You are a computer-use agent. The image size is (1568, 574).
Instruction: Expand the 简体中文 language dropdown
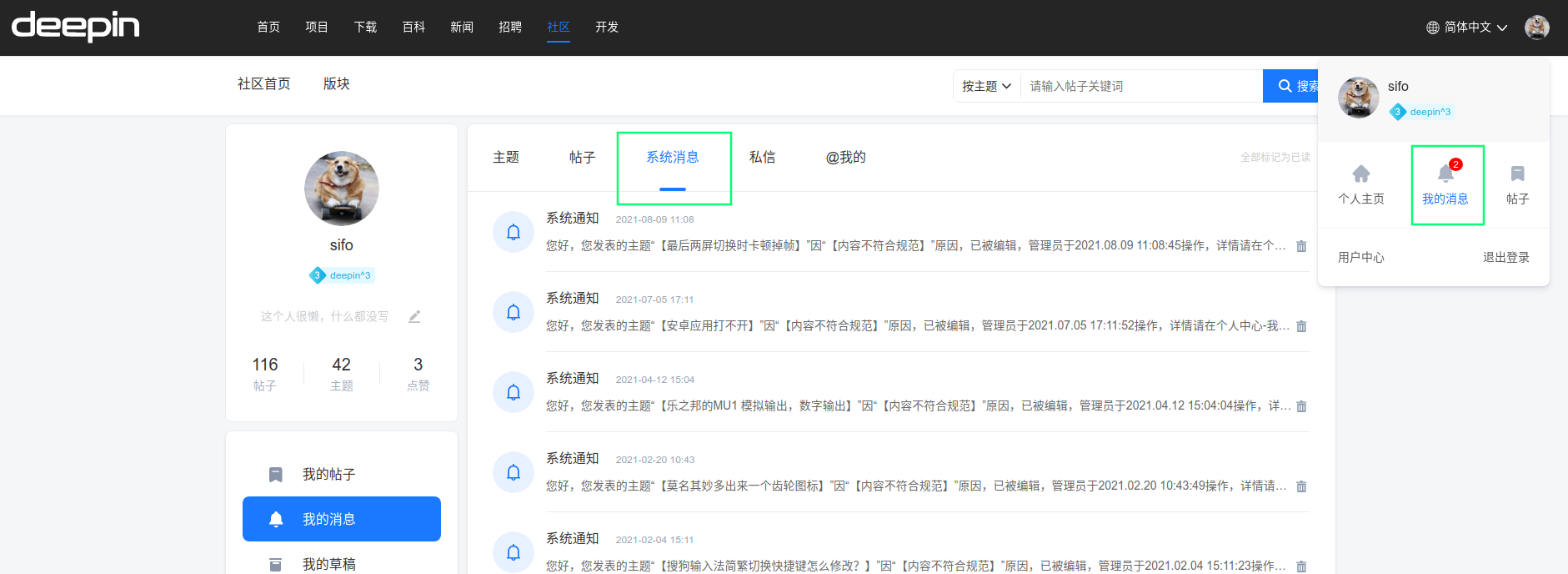(1466, 28)
